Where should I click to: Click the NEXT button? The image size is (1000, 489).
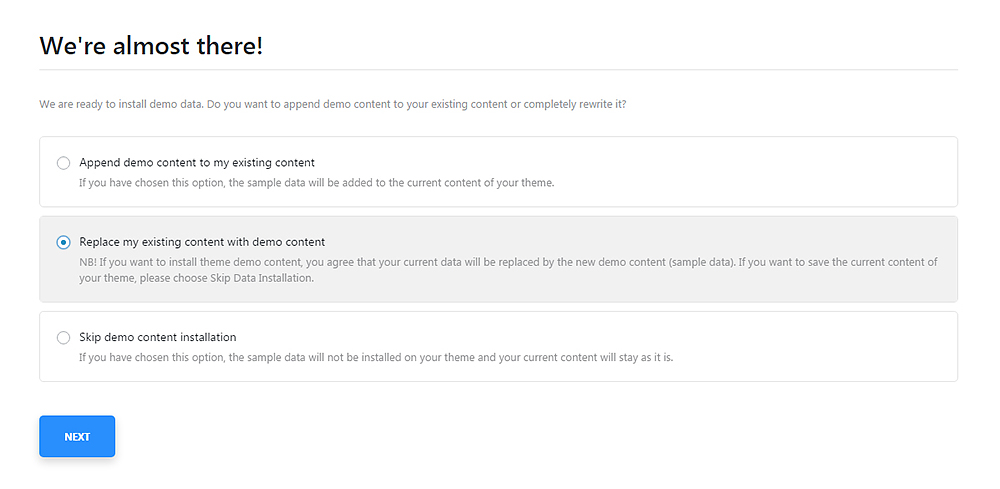[77, 436]
